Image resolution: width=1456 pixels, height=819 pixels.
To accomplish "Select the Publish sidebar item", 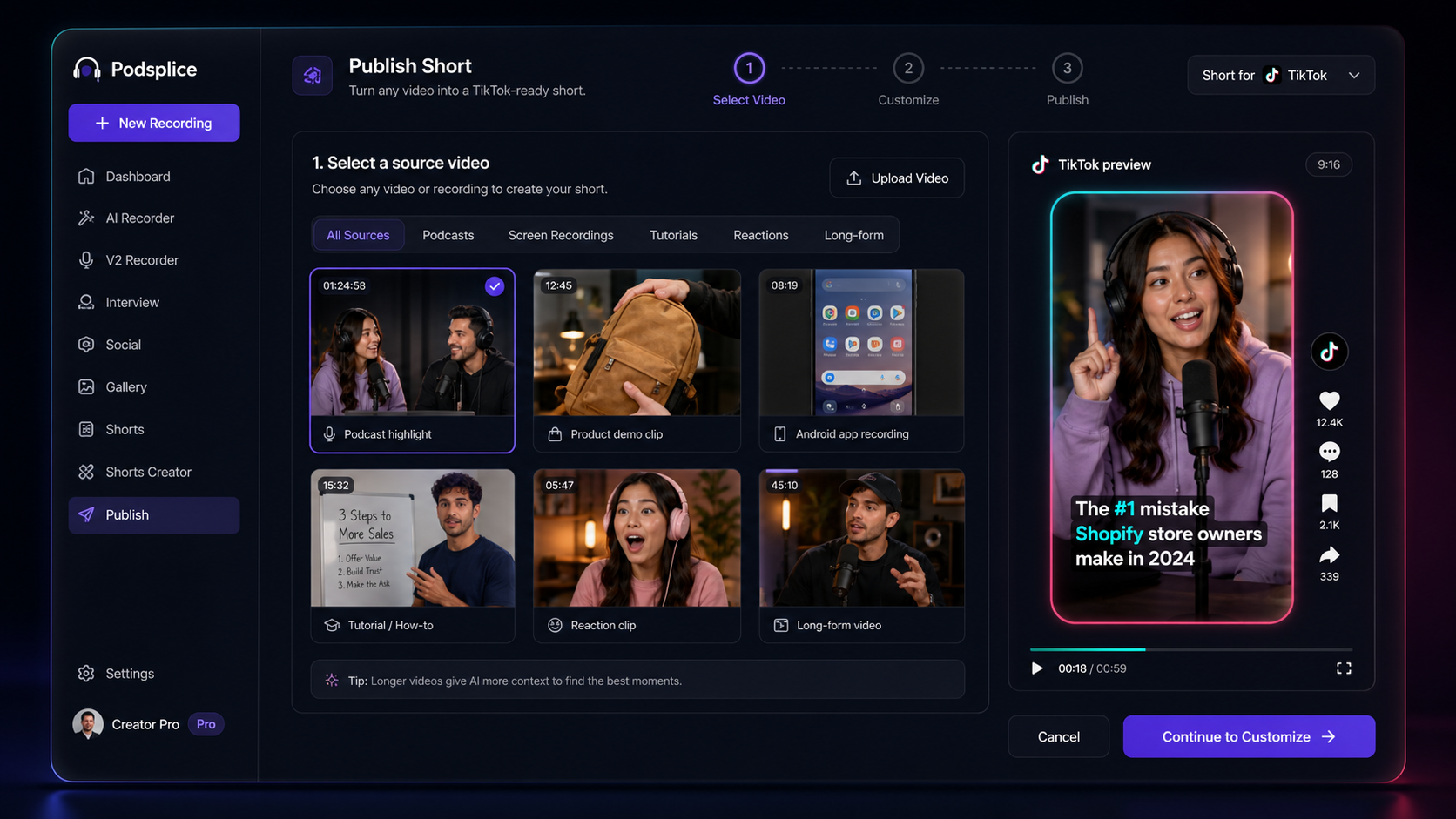I will coord(154,515).
